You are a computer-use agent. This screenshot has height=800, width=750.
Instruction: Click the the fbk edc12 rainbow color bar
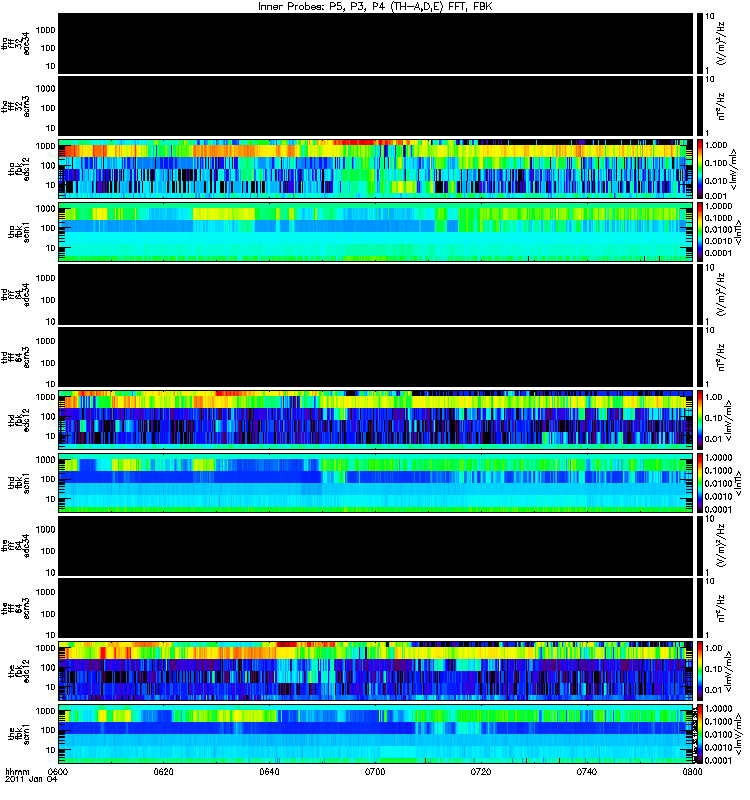[700, 671]
